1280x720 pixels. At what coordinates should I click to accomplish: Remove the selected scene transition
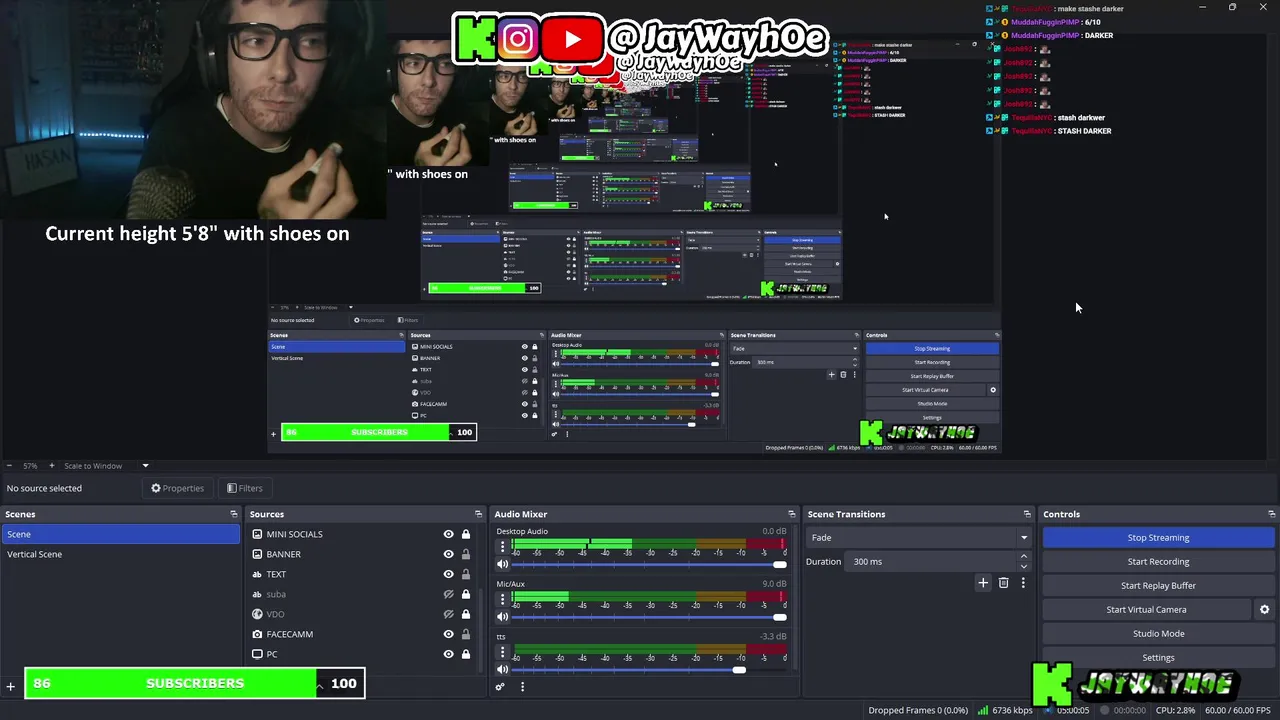pyautogui.click(x=1003, y=582)
